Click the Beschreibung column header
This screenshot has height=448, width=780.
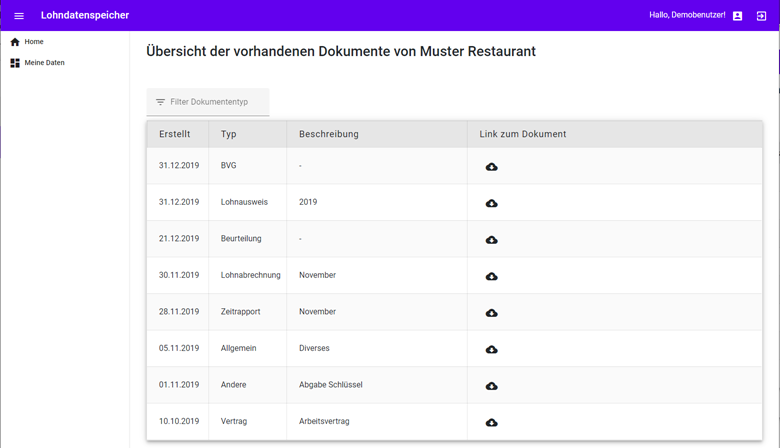point(328,134)
